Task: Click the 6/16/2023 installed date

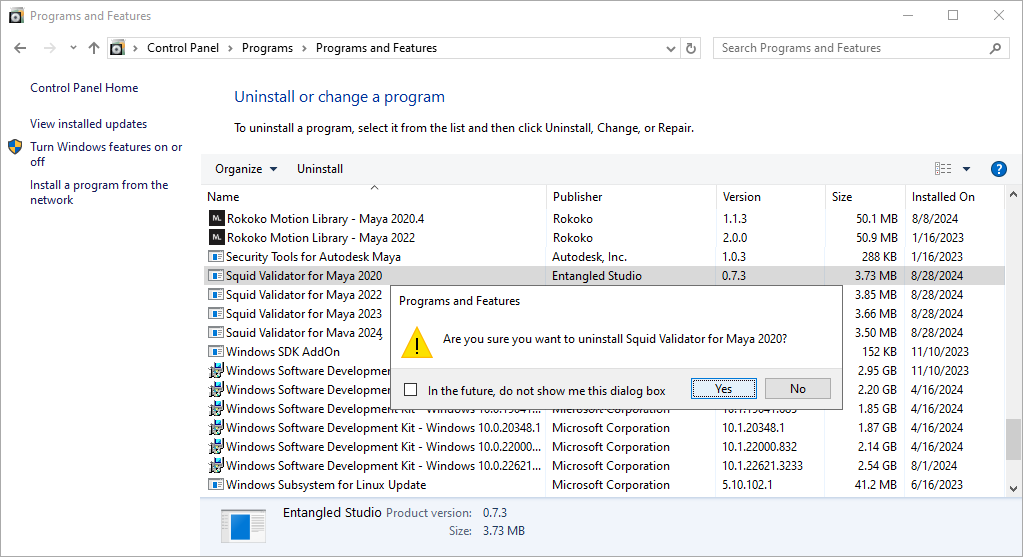Action: (x=937, y=485)
